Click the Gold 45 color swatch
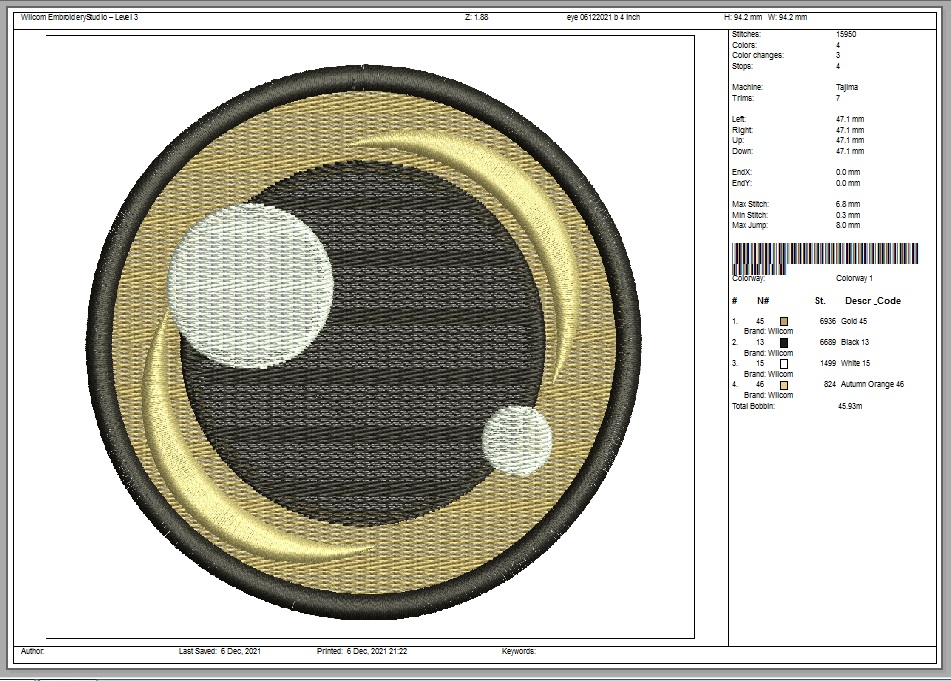 pos(784,321)
